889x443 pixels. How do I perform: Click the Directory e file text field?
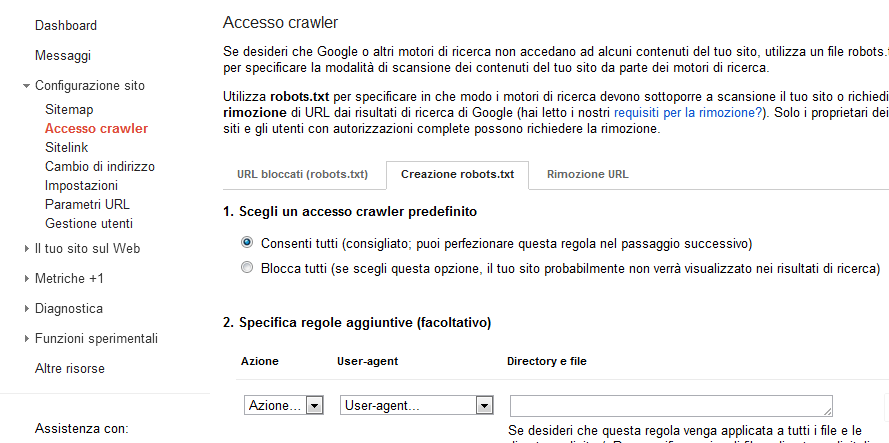coord(671,406)
